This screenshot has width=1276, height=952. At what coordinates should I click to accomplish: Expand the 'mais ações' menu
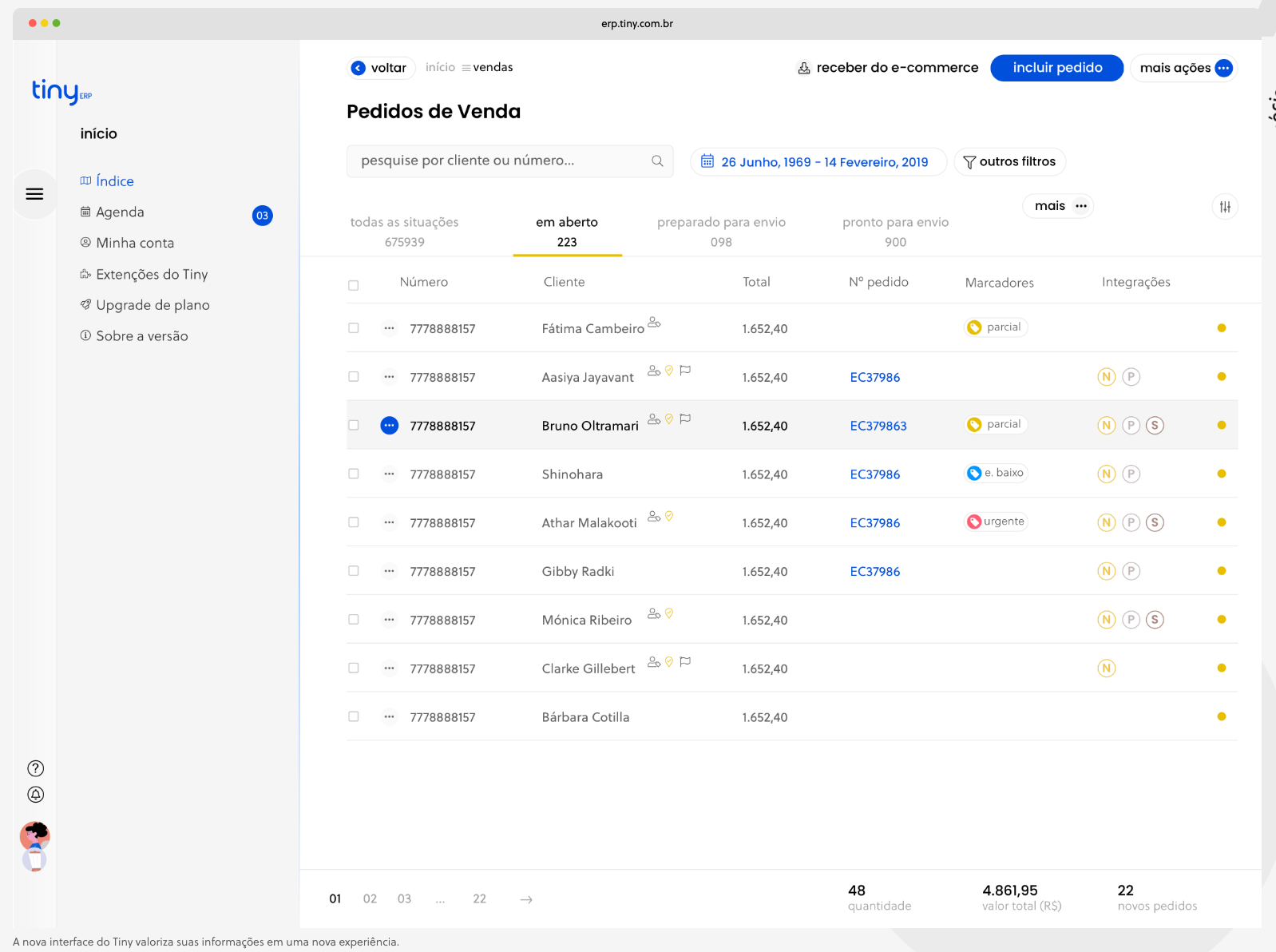coord(1185,68)
